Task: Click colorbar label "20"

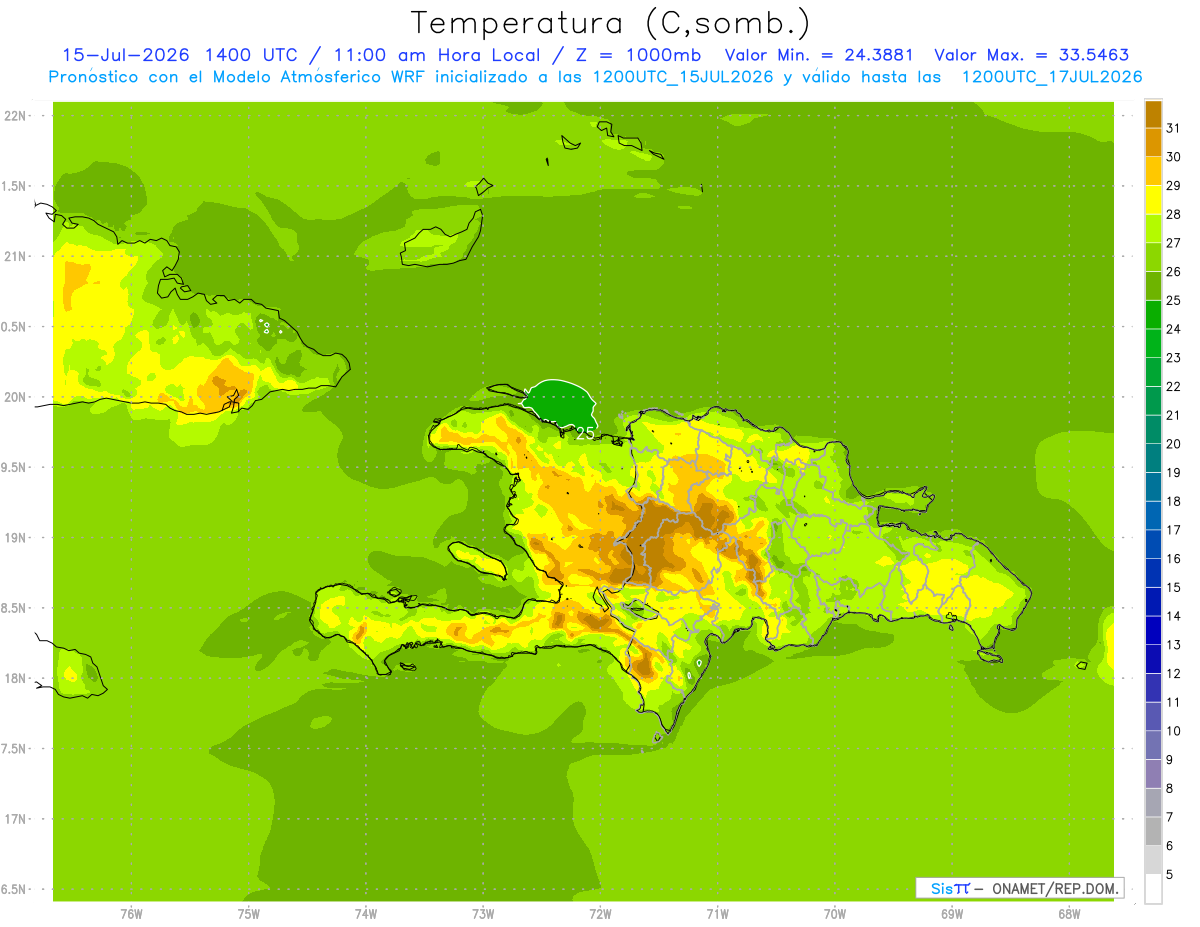Action: (1174, 444)
